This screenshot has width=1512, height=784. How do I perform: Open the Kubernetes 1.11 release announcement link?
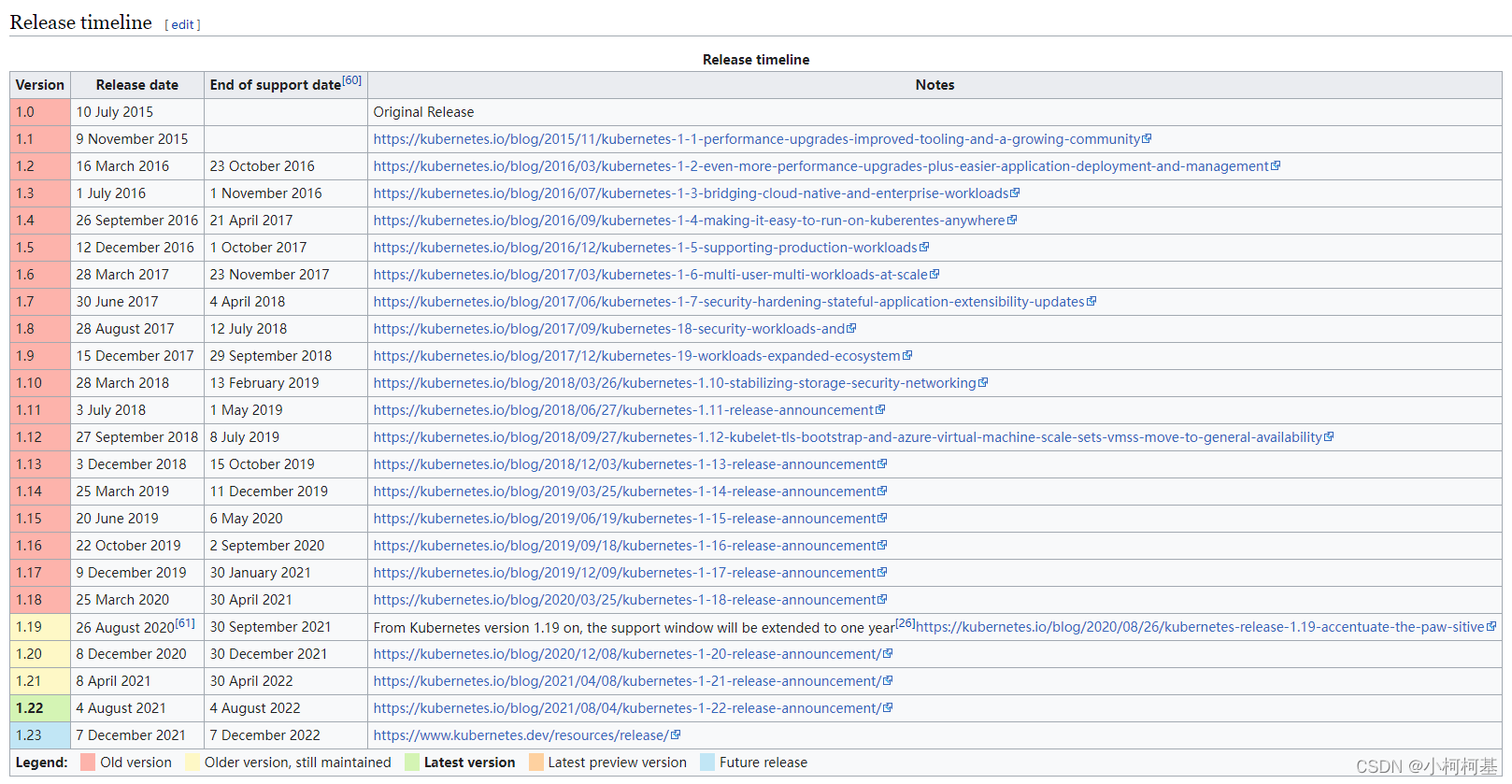[x=623, y=410]
